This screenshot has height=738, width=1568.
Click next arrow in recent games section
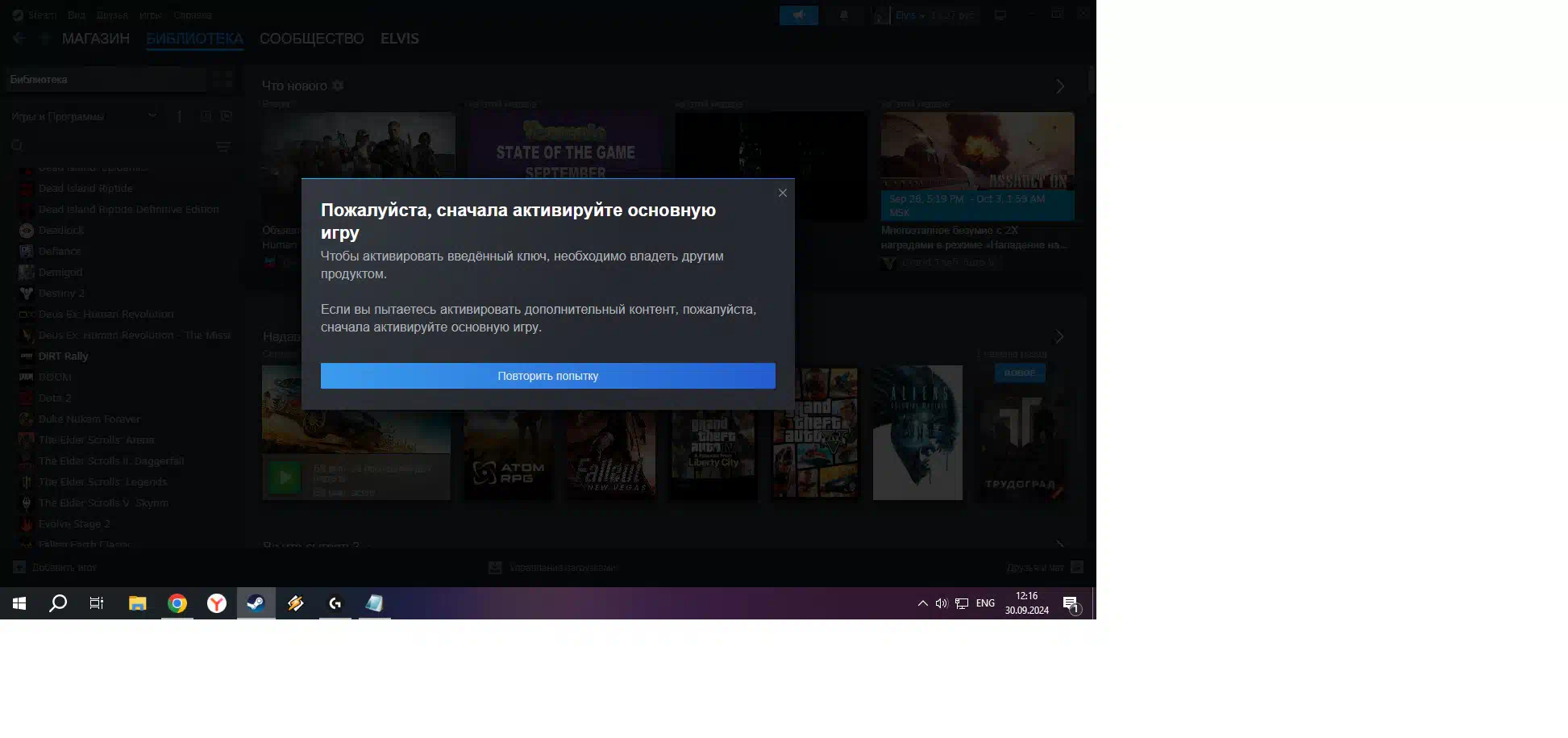coord(1060,336)
